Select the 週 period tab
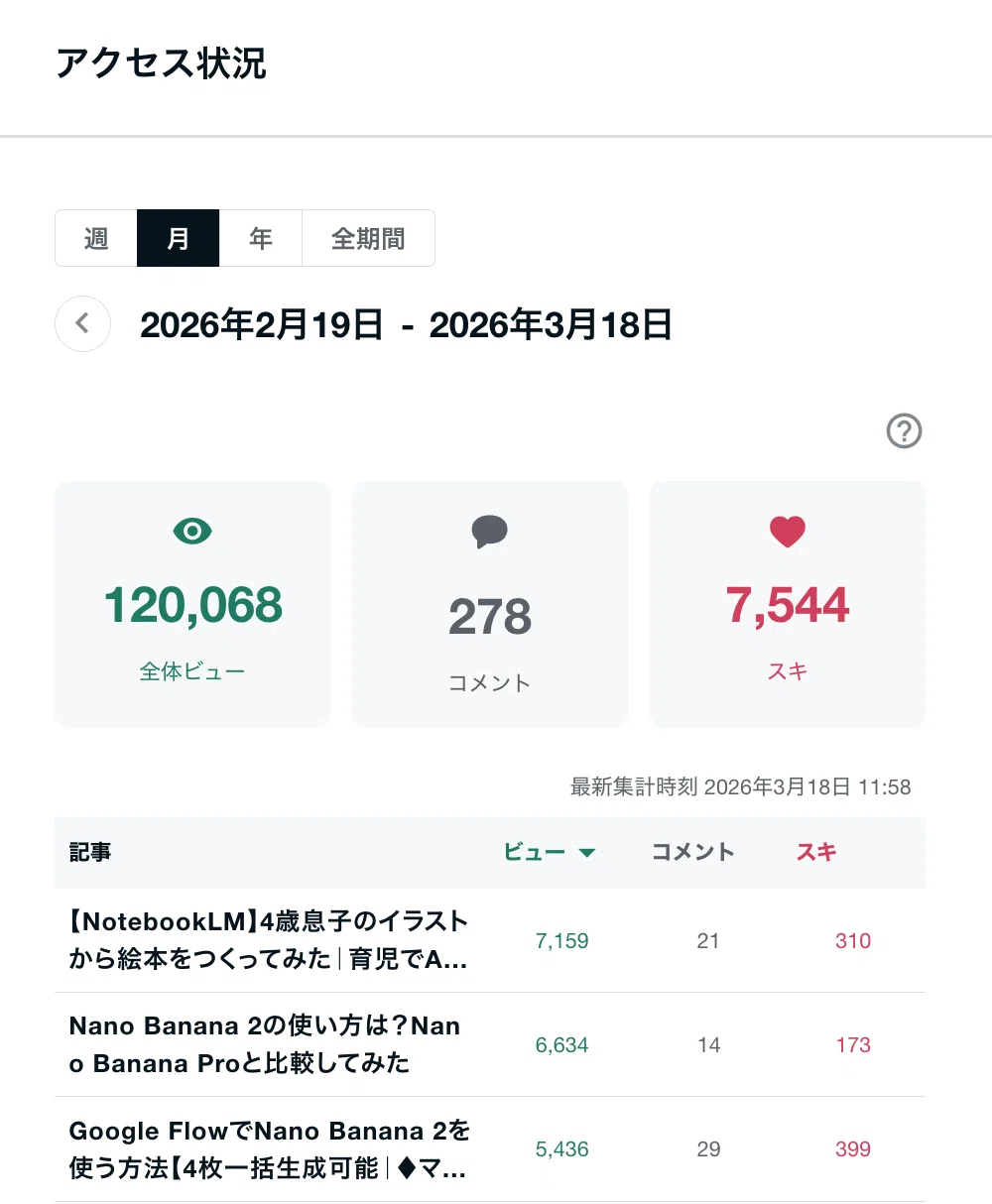Viewport: 992px width, 1204px height. pos(96,238)
